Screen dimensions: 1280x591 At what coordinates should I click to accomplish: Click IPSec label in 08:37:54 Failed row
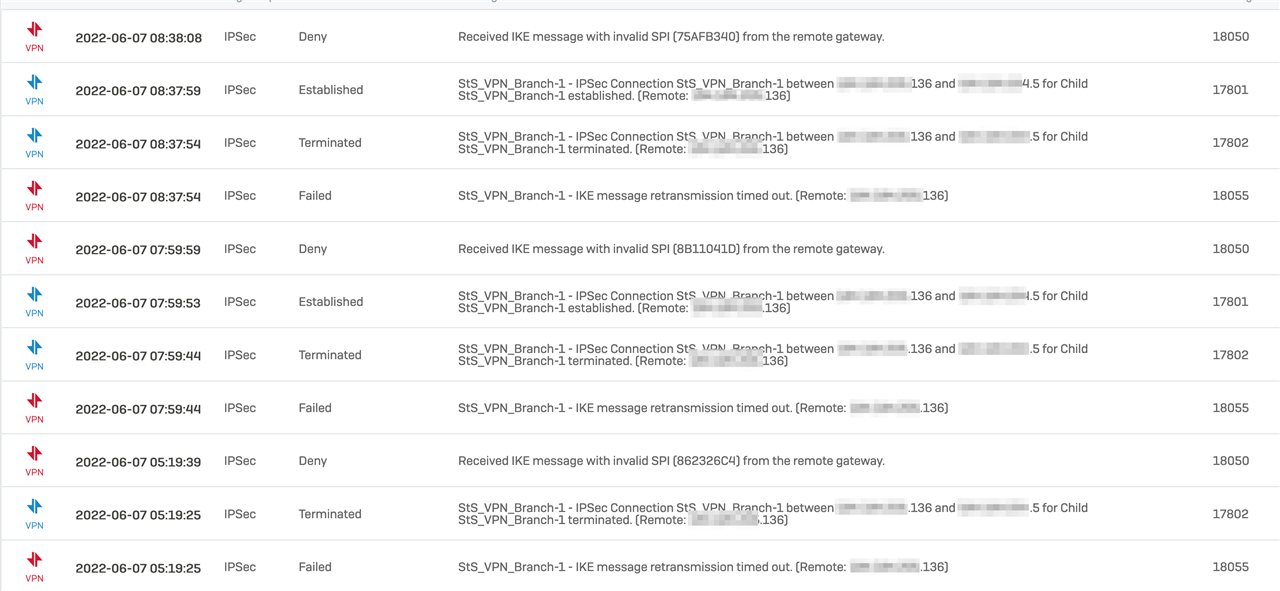click(240, 196)
